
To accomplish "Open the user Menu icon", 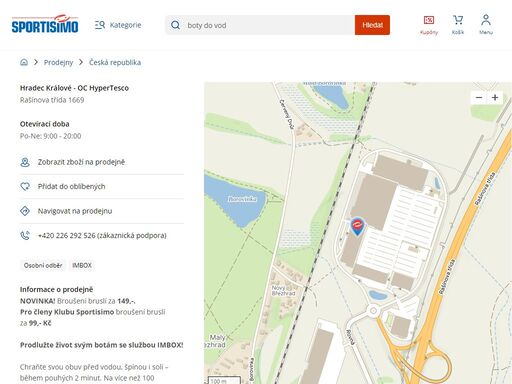I will 486,25.
